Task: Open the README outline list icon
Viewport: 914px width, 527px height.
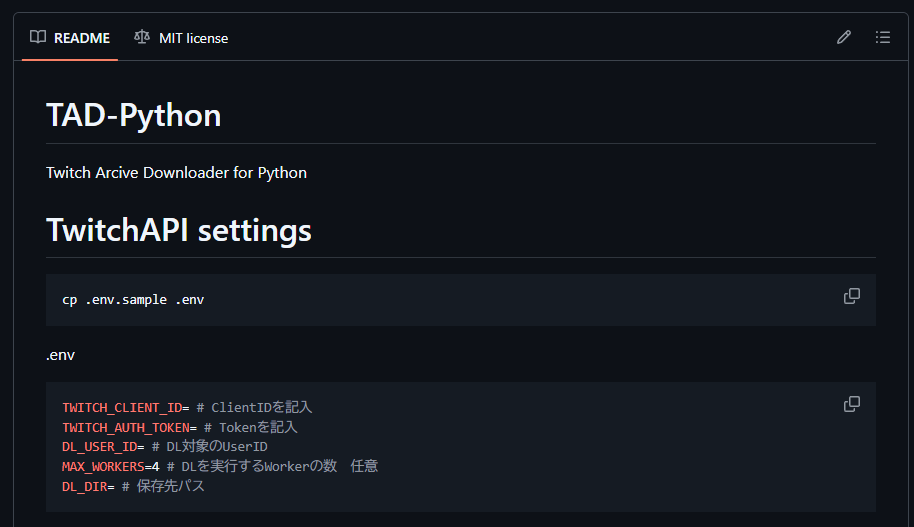Action: (x=883, y=38)
